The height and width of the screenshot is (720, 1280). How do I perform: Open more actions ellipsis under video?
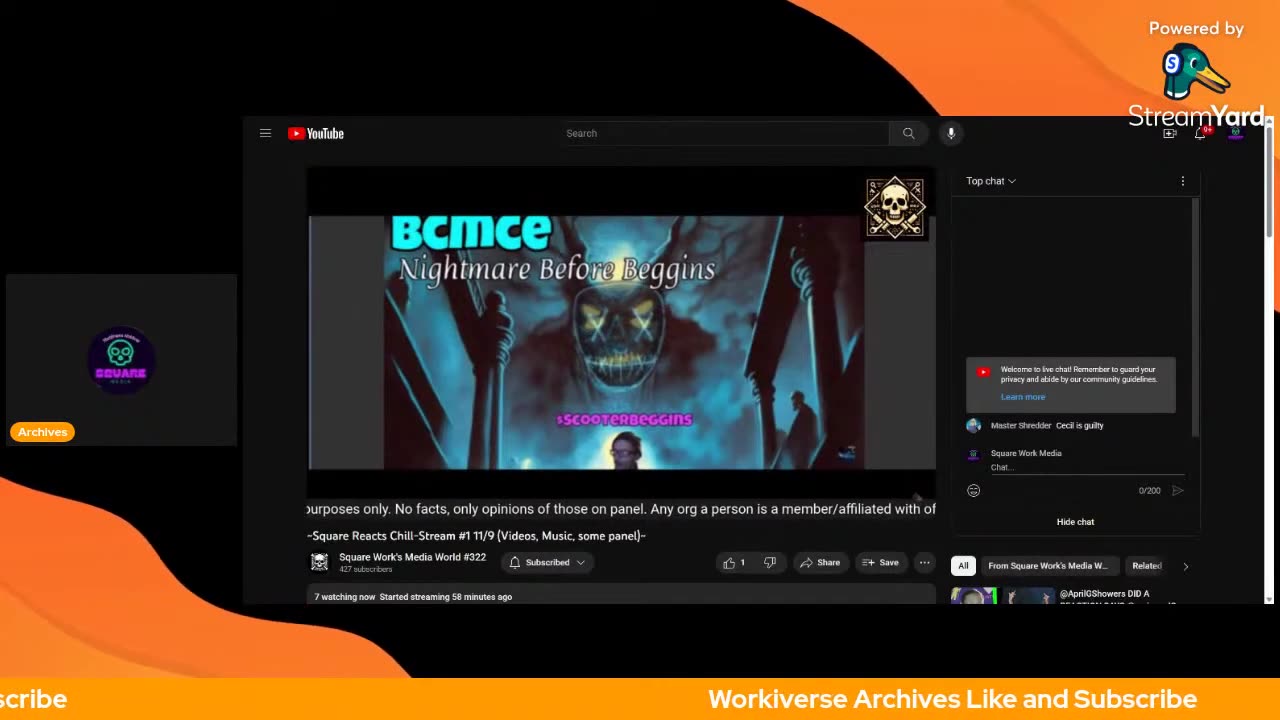[x=924, y=563]
